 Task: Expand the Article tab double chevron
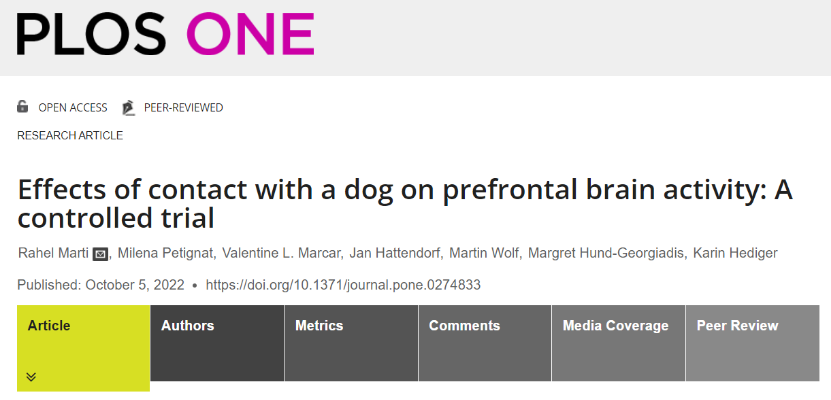[31, 377]
